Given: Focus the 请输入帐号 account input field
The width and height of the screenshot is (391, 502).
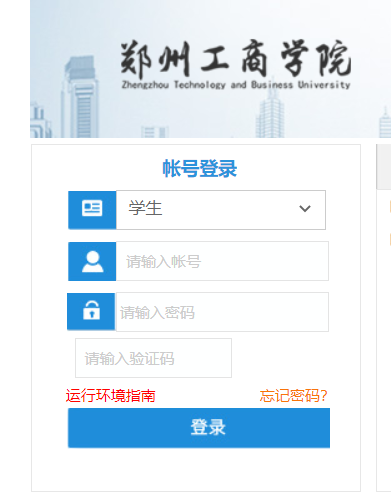Looking at the screenshot, I should [222, 261].
